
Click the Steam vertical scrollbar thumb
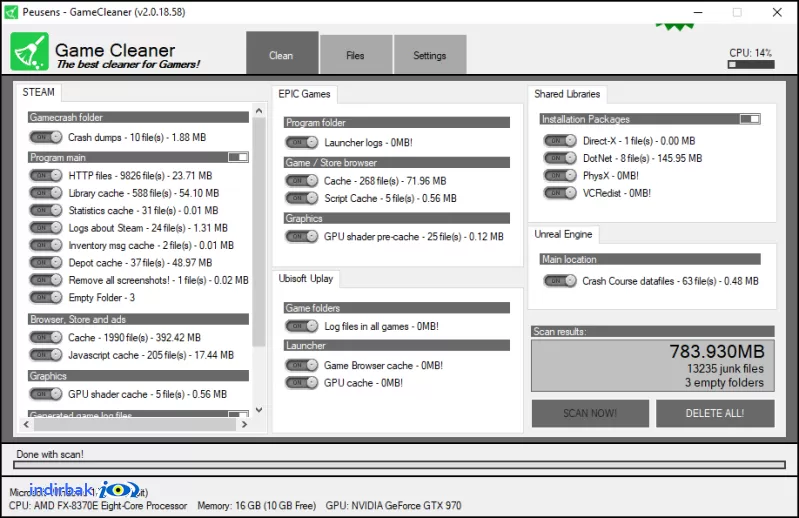[x=259, y=232]
